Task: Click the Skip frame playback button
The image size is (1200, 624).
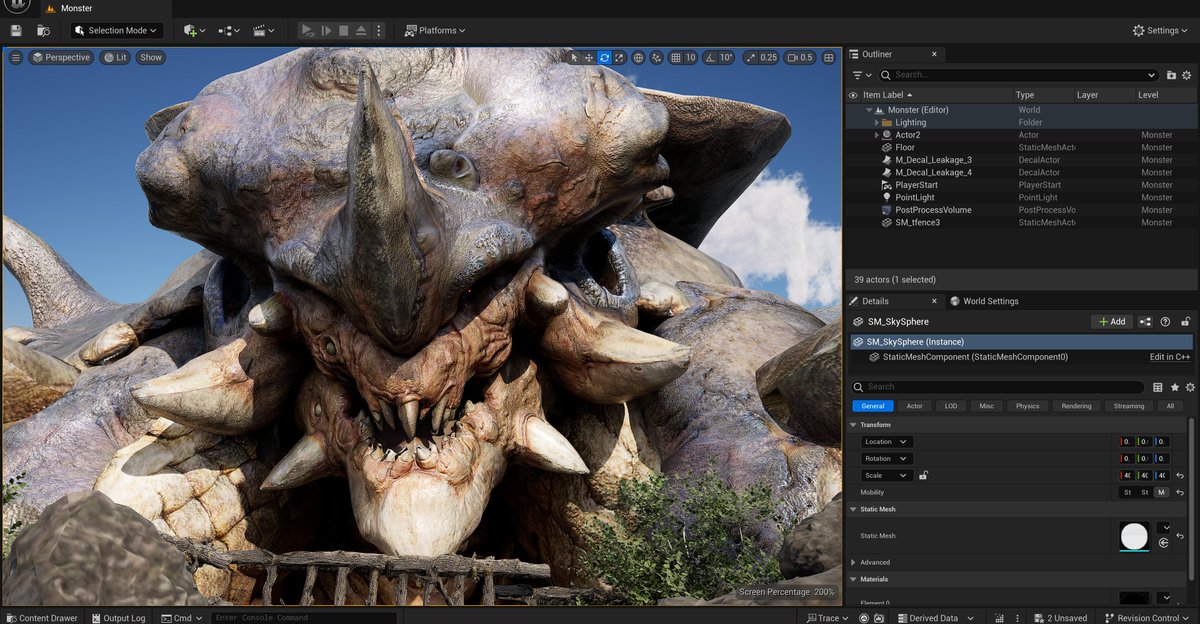Action: click(x=325, y=31)
